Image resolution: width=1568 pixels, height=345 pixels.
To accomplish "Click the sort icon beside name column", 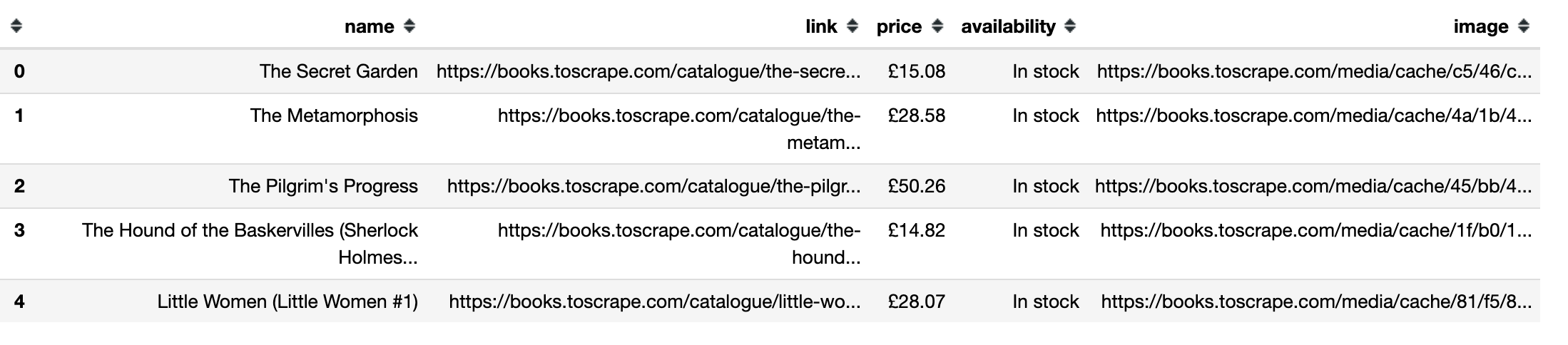I will click(x=409, y=26).
